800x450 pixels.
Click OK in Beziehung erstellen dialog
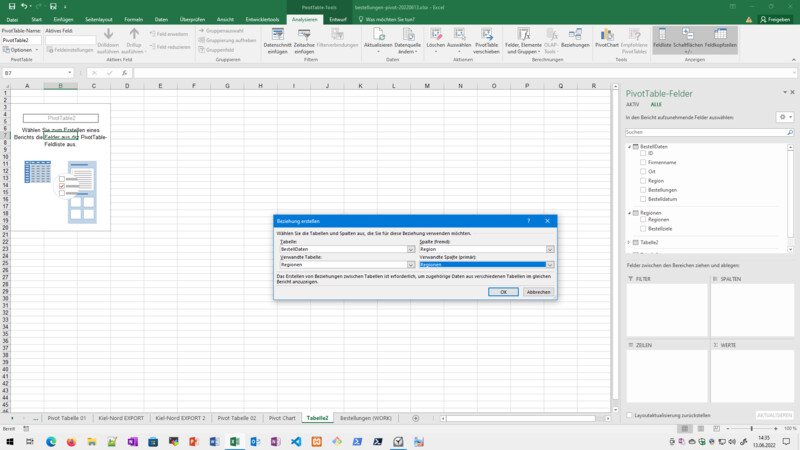coord(503,292)
